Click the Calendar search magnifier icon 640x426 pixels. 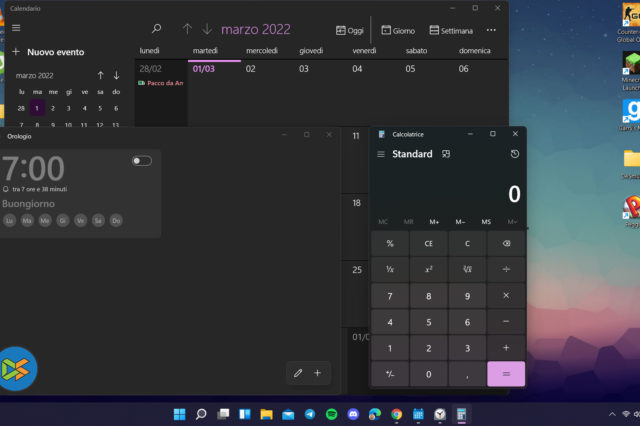[156, 29]
